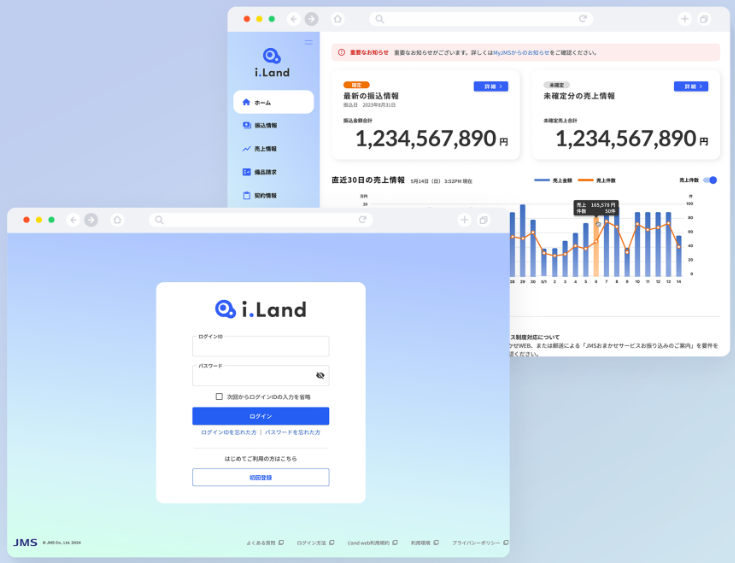Click the パスワード input field
Screen dimensions: 735x563
261,375
